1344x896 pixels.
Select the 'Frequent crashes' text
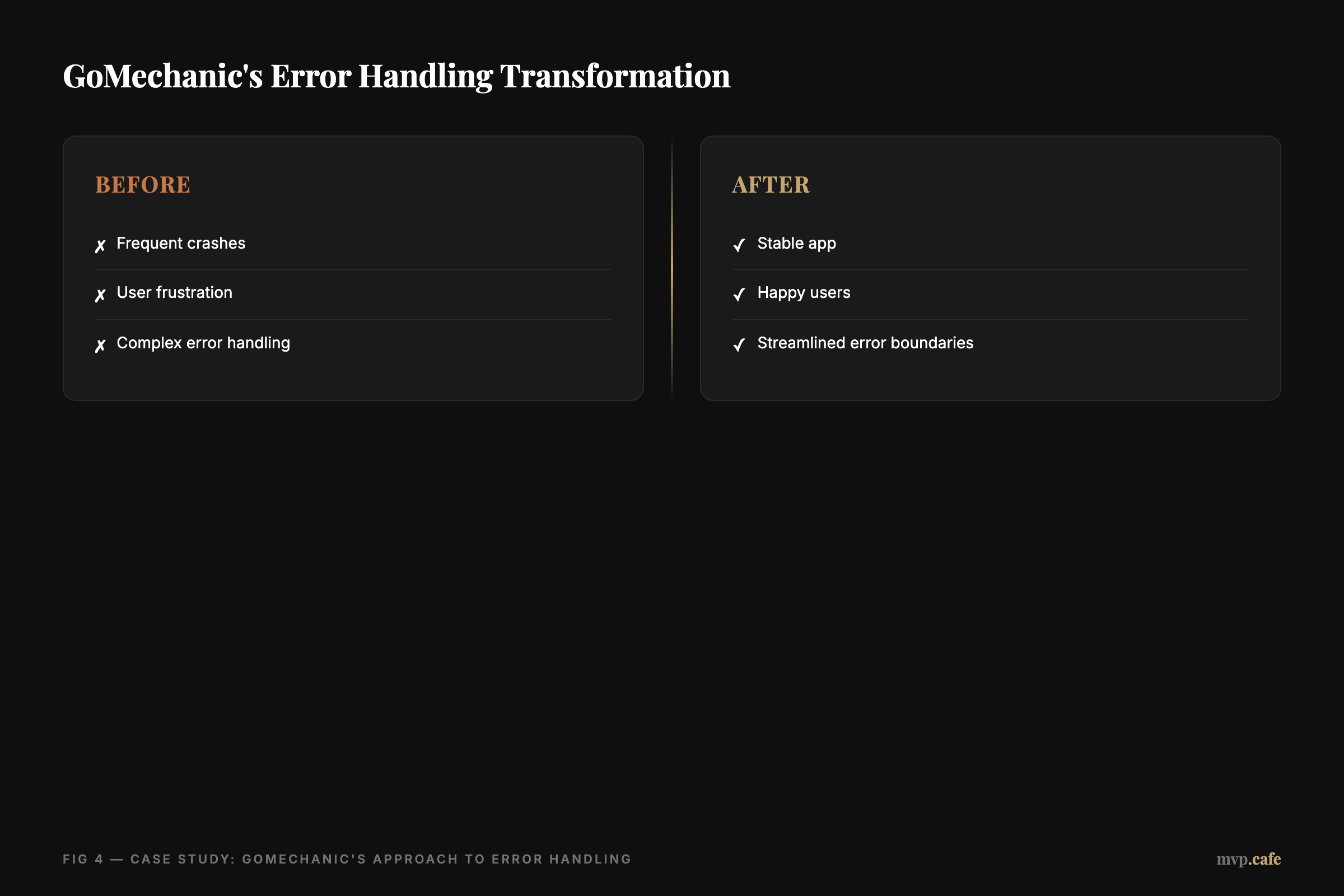181,244
